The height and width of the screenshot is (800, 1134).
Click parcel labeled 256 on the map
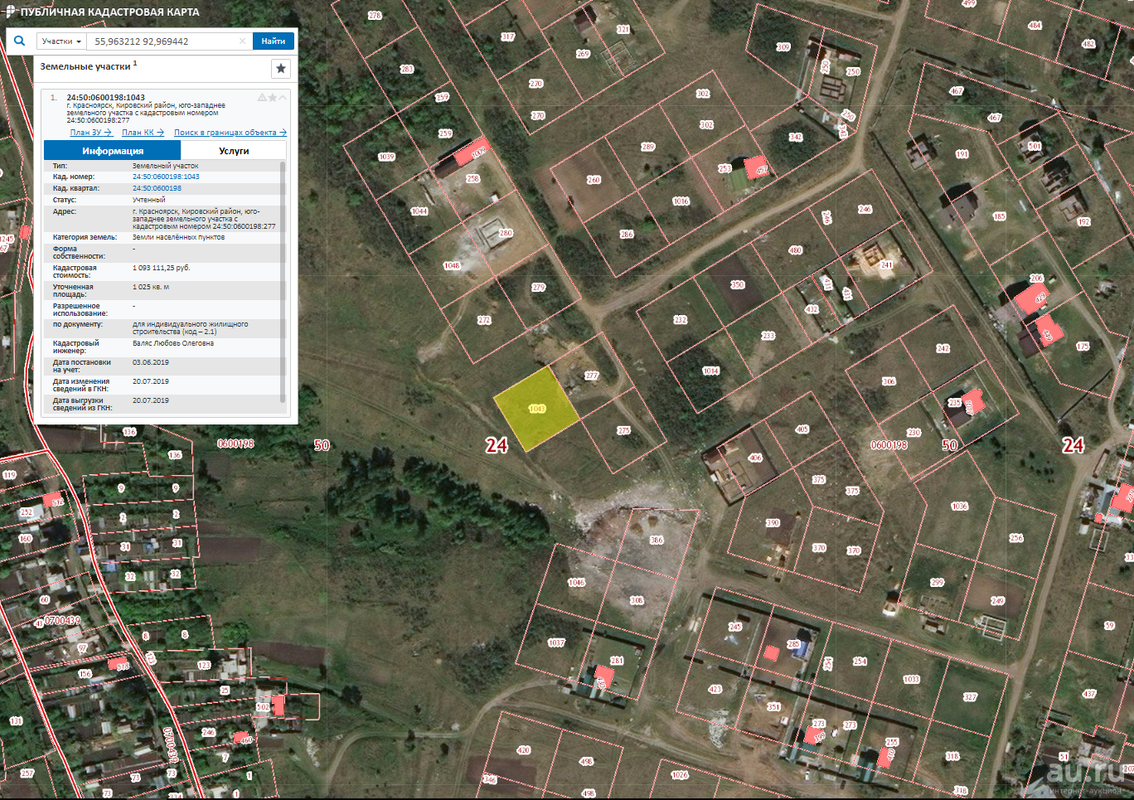tap(1016, 538)
